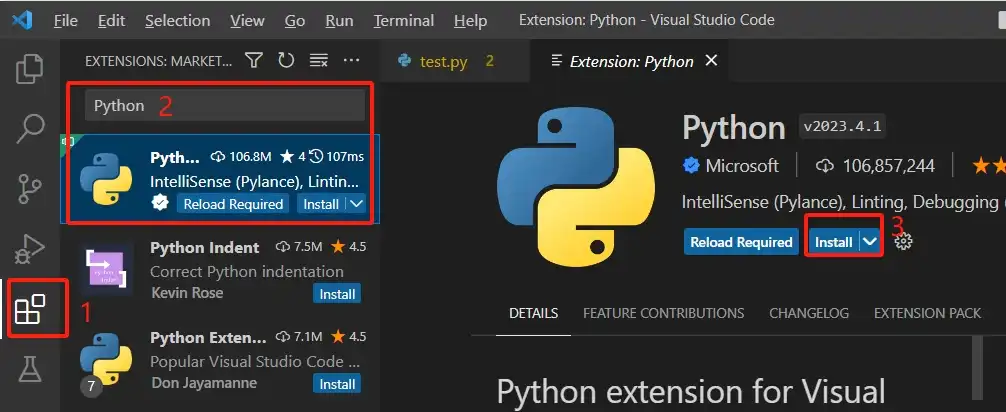The image size is (1006, 412).
Task: Click the Python logo in marketplace list
Action: 106,179
